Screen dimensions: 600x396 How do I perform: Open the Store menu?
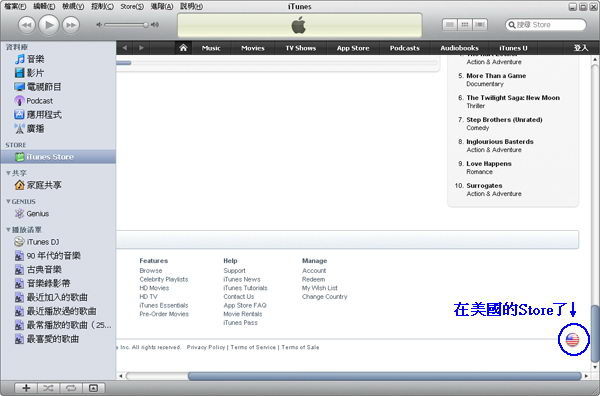coord(132,7)
